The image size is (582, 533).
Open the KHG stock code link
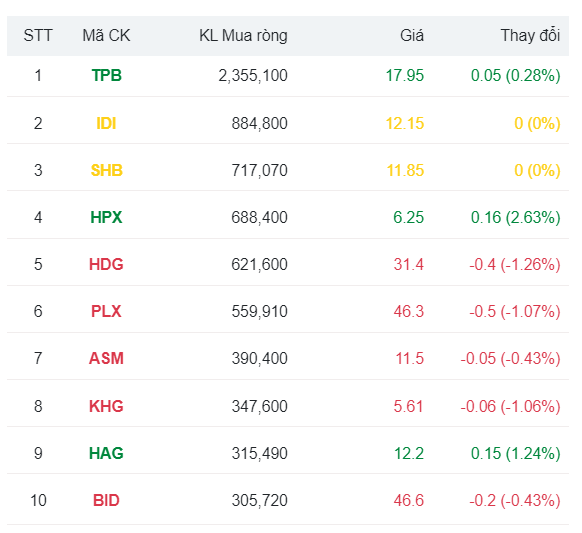click(107, 406)
